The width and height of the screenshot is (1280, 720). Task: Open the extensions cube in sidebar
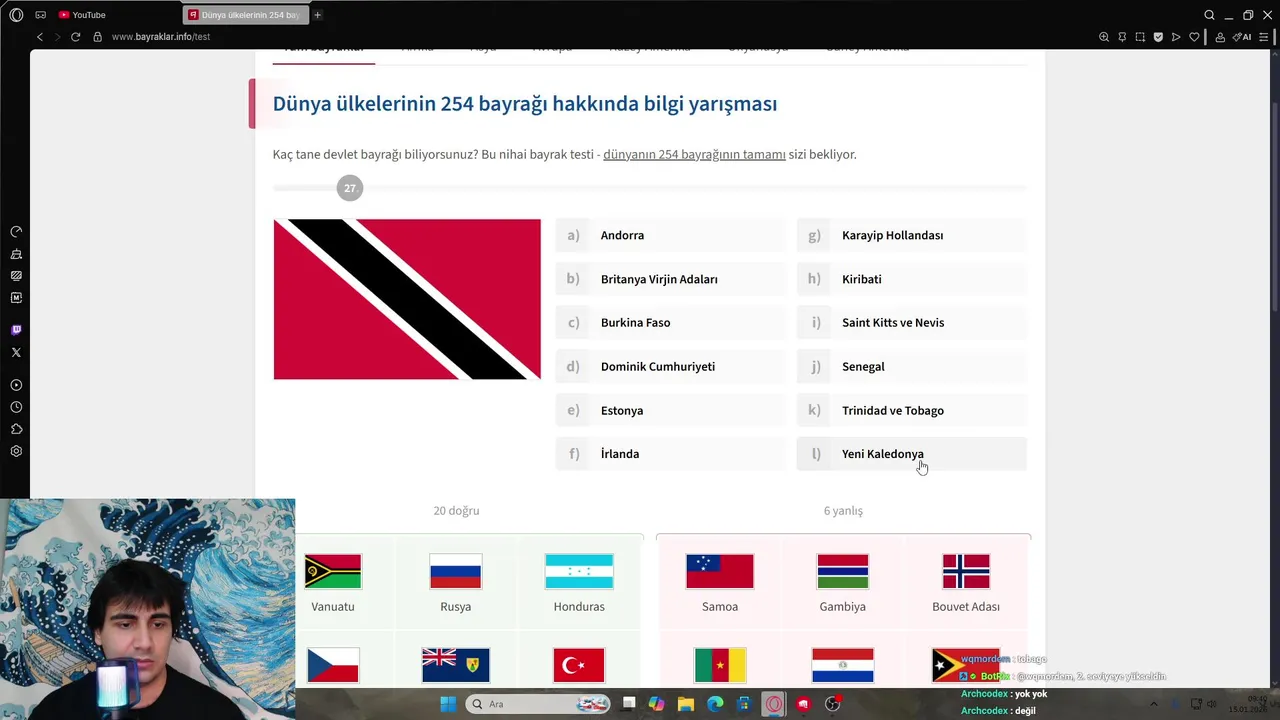[16, 429]
